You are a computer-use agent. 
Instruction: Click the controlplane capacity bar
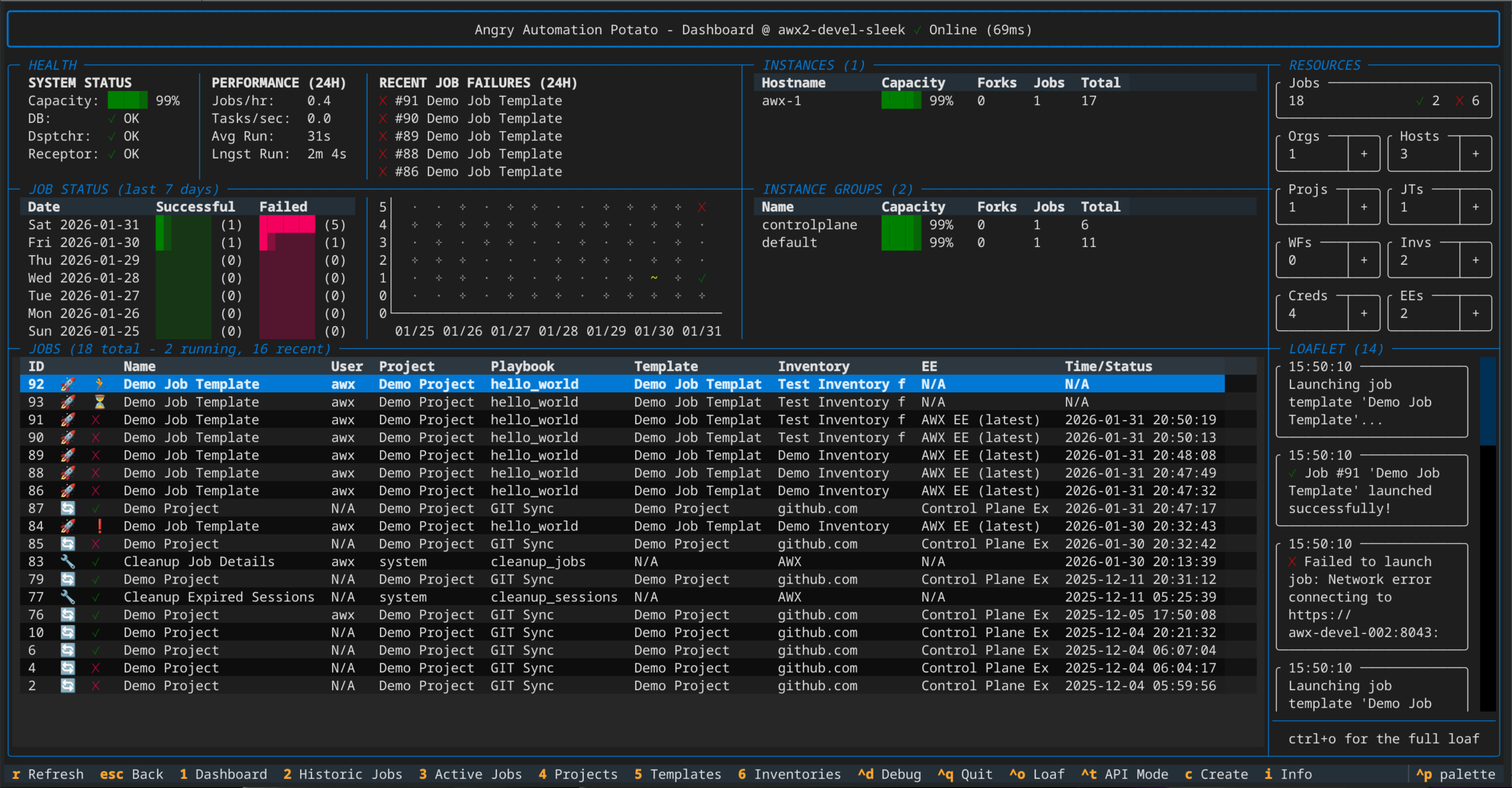pos(901,225)
